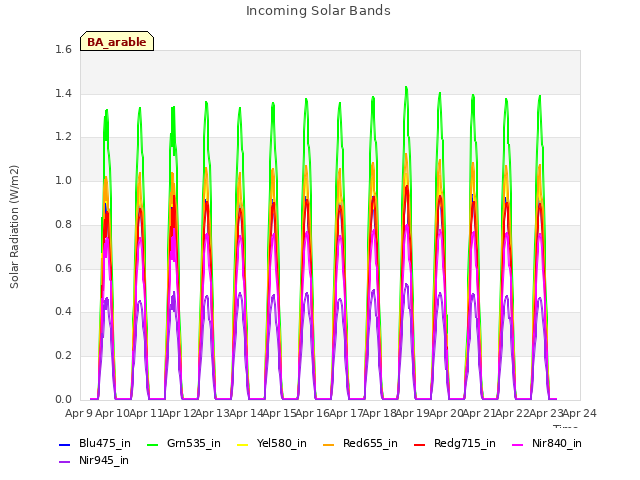Toggle Yel580_in legend entry
This screenshot has height=480, width=640.
(x=271, y=444)
